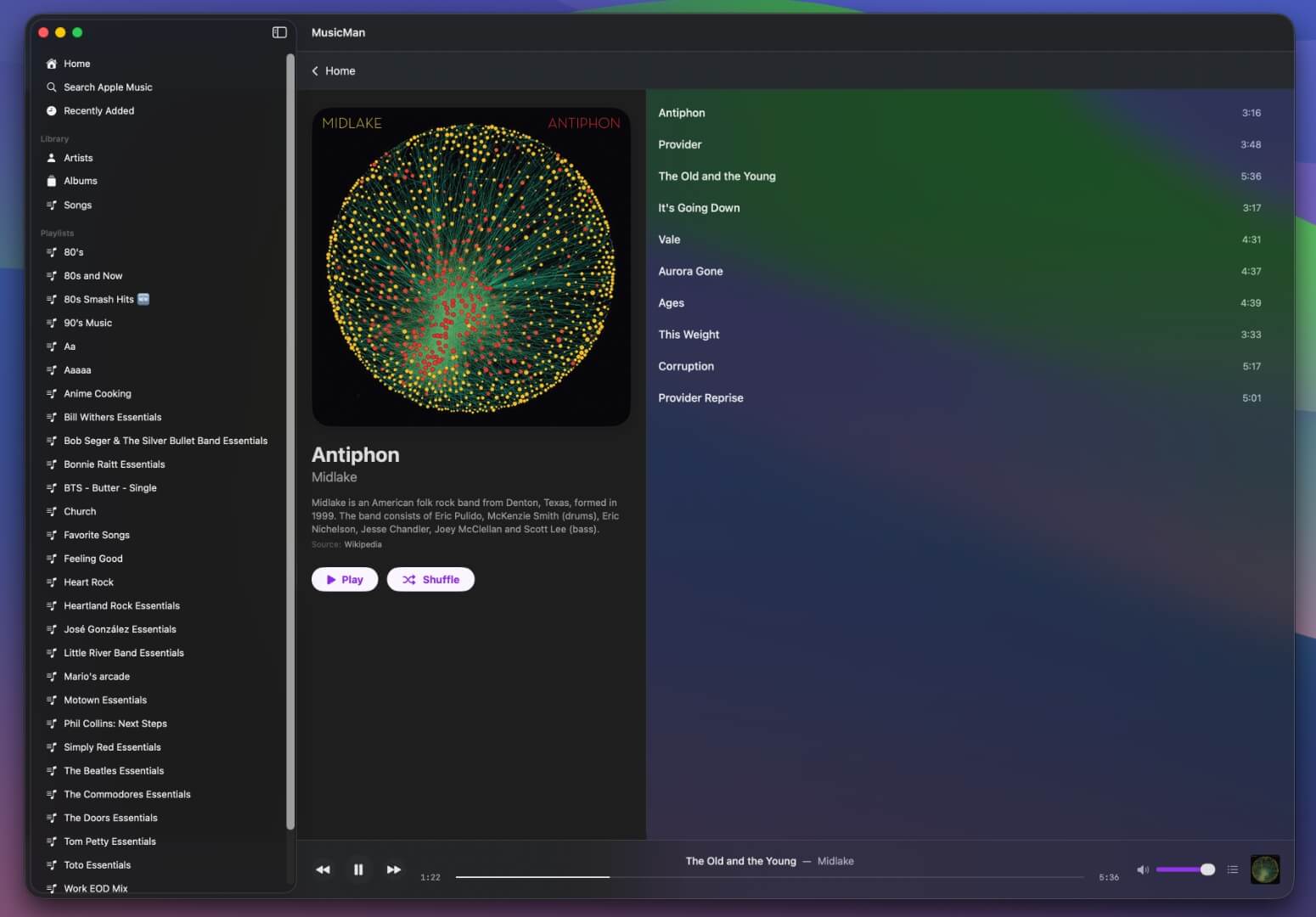1316x917 pixels.
Task: Play the track Provider
Action: (959, 144)
